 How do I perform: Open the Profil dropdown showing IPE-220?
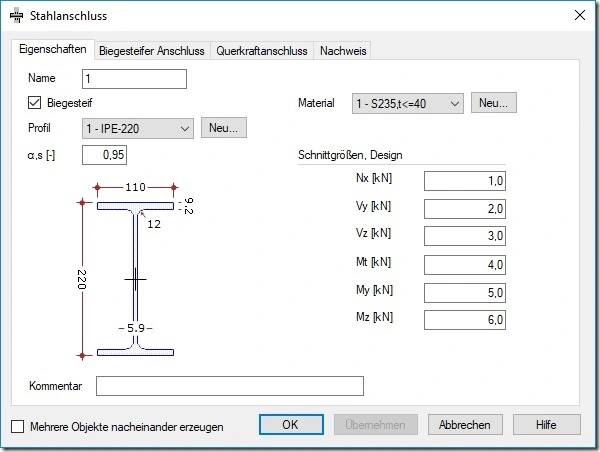[x=138, y=128]
